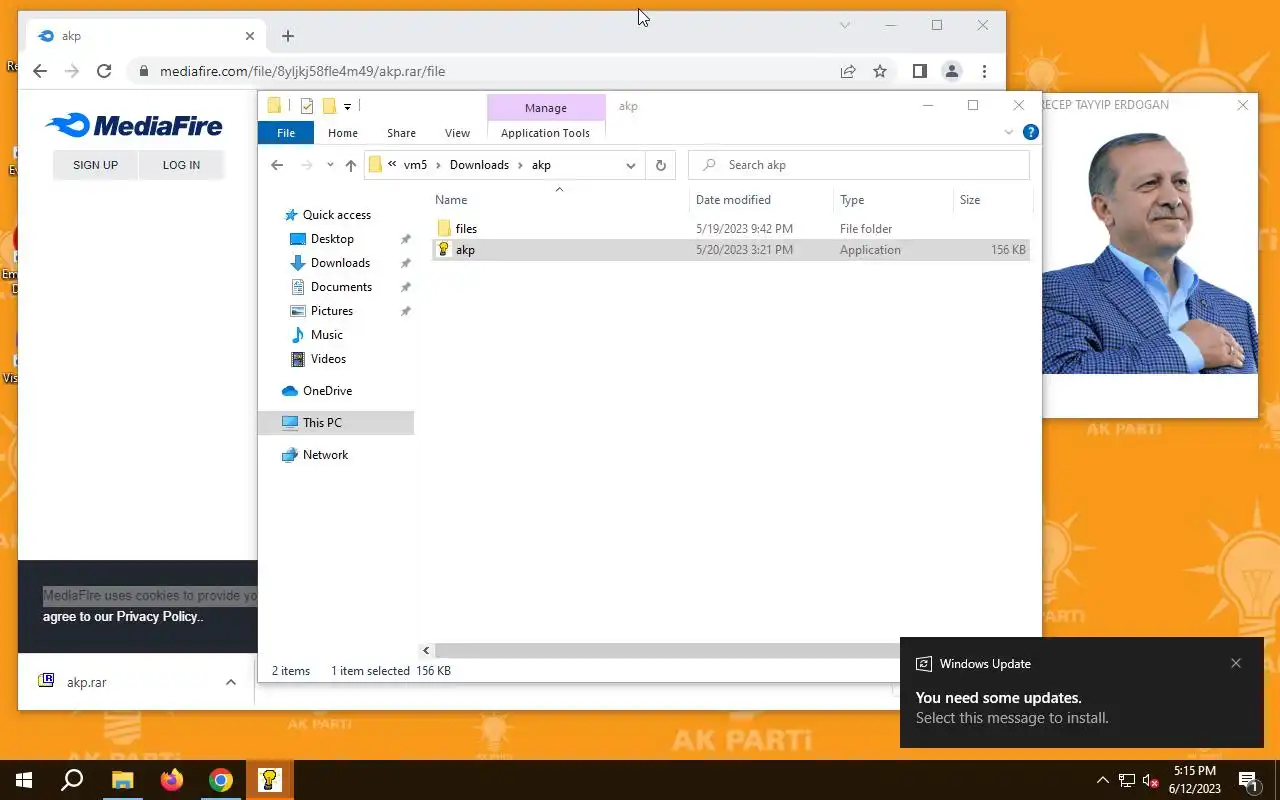Expand the Explorer ribbon with the chevron

[1008, 132]
